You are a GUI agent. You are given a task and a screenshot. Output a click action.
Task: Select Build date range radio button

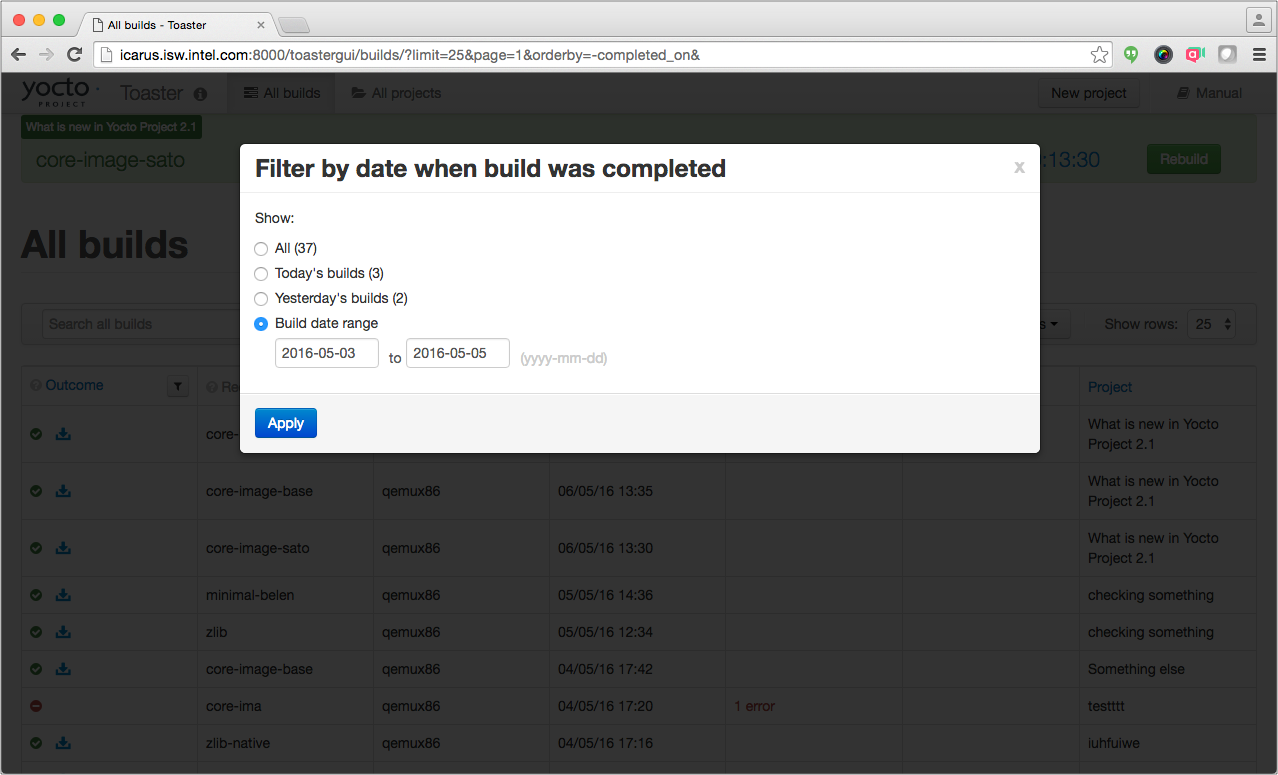point(261,324)
